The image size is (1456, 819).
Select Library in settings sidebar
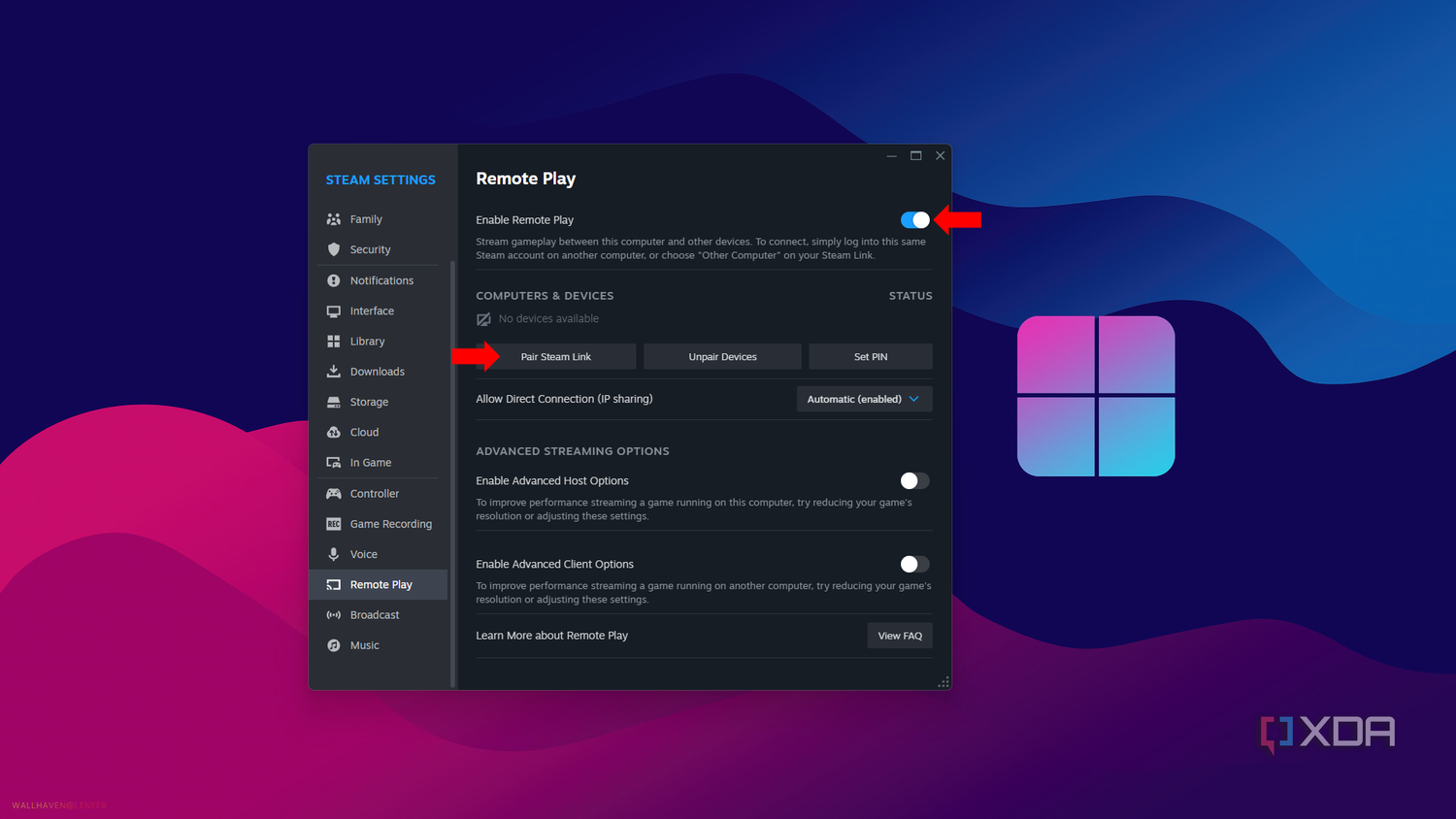379,342
